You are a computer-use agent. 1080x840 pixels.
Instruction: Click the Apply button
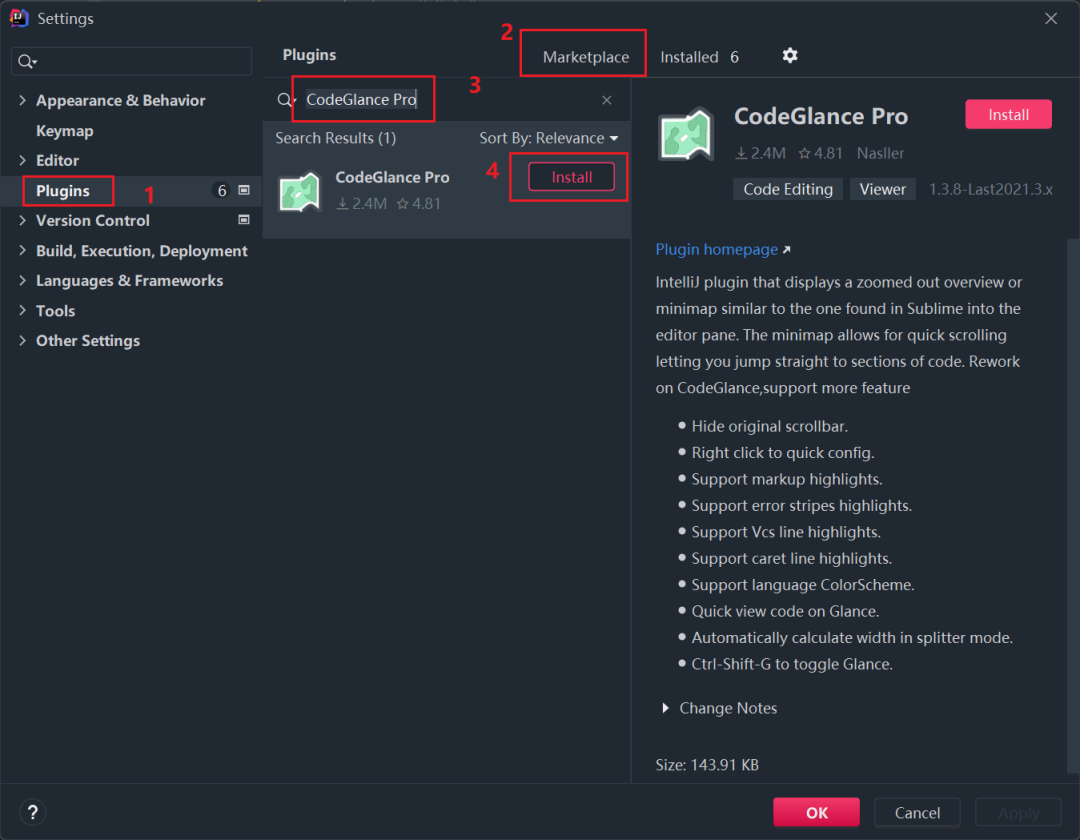tap(1019, 813)
